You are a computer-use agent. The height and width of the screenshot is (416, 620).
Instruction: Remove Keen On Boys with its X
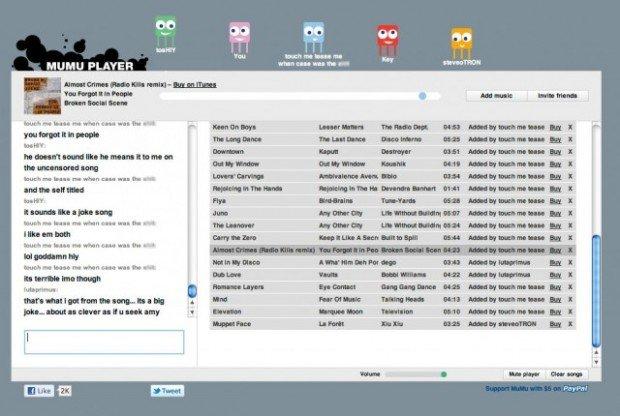(570, 127)
